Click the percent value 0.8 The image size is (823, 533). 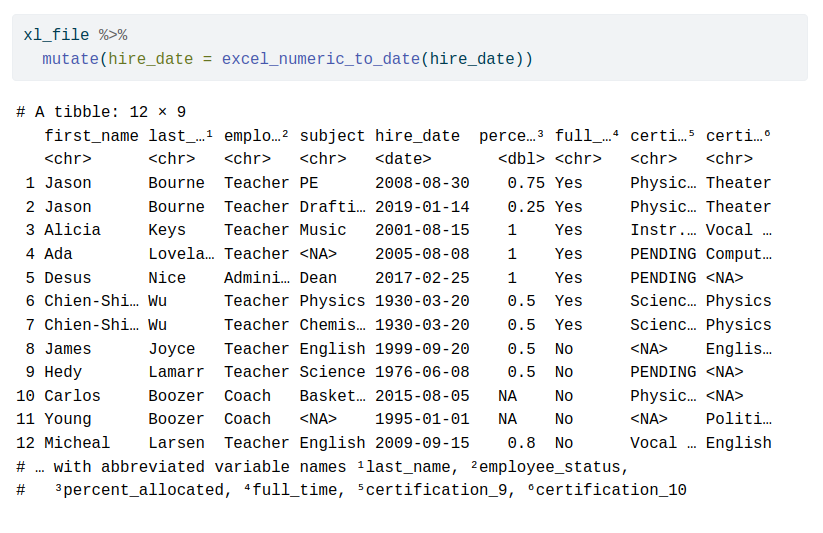pyautogui.click(x=521, y=443)
